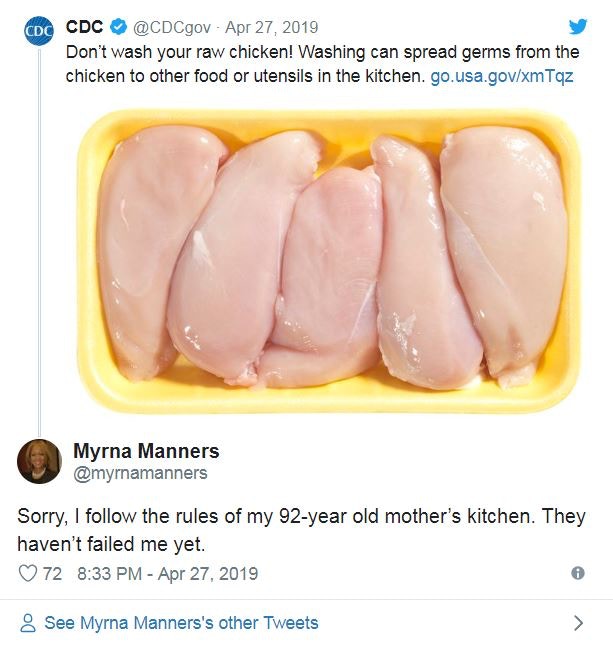The height and width of the screenshot is (645, 613).
Task: Click the Myrna Manners display name
Action: (146, 451)
